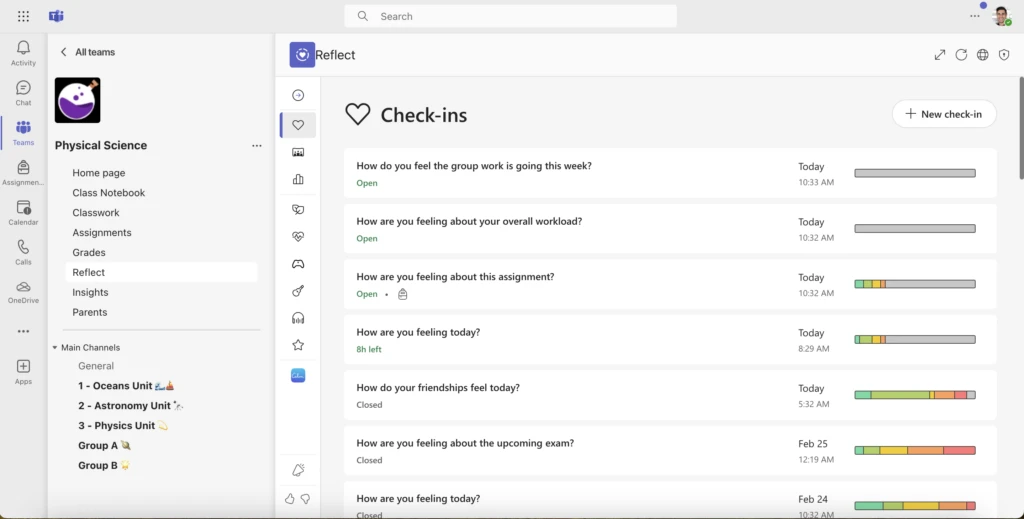Reload the Reflect tab with refresh icon
Viewport: 1024px width, 519px height.
point(961,55)
